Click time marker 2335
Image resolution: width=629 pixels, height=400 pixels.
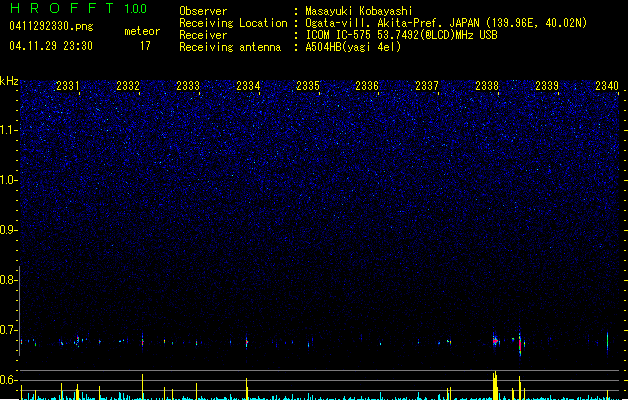[308, 86]
